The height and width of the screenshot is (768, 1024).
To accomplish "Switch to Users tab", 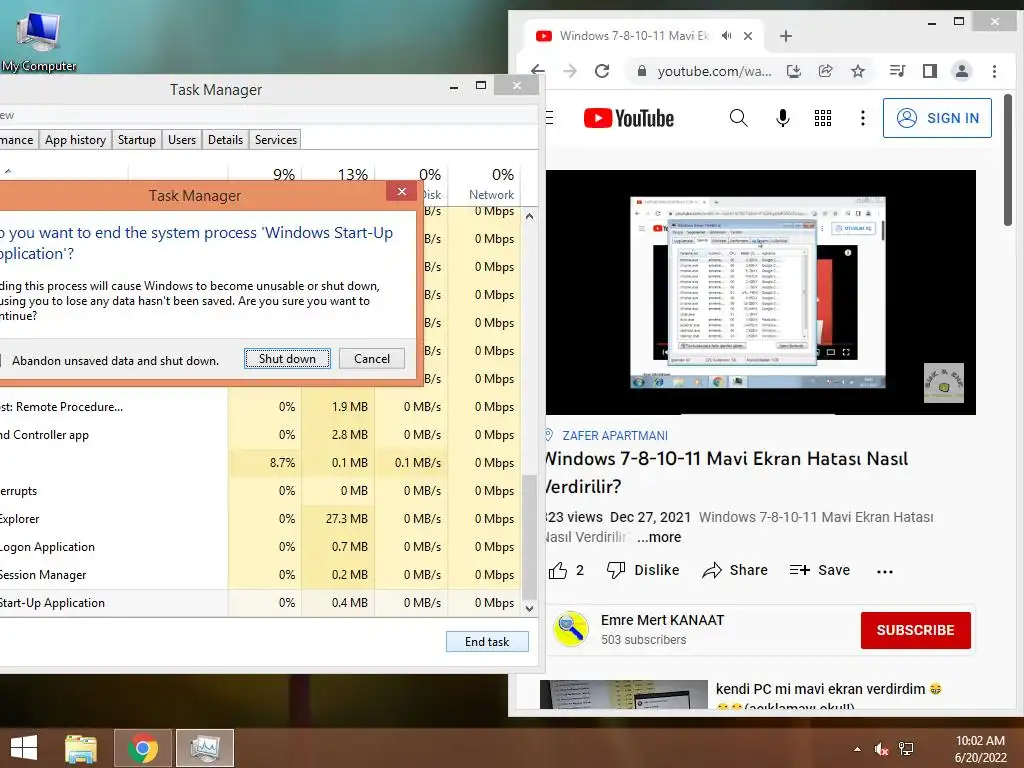I will pyautogui.click(x=182, y=140).
